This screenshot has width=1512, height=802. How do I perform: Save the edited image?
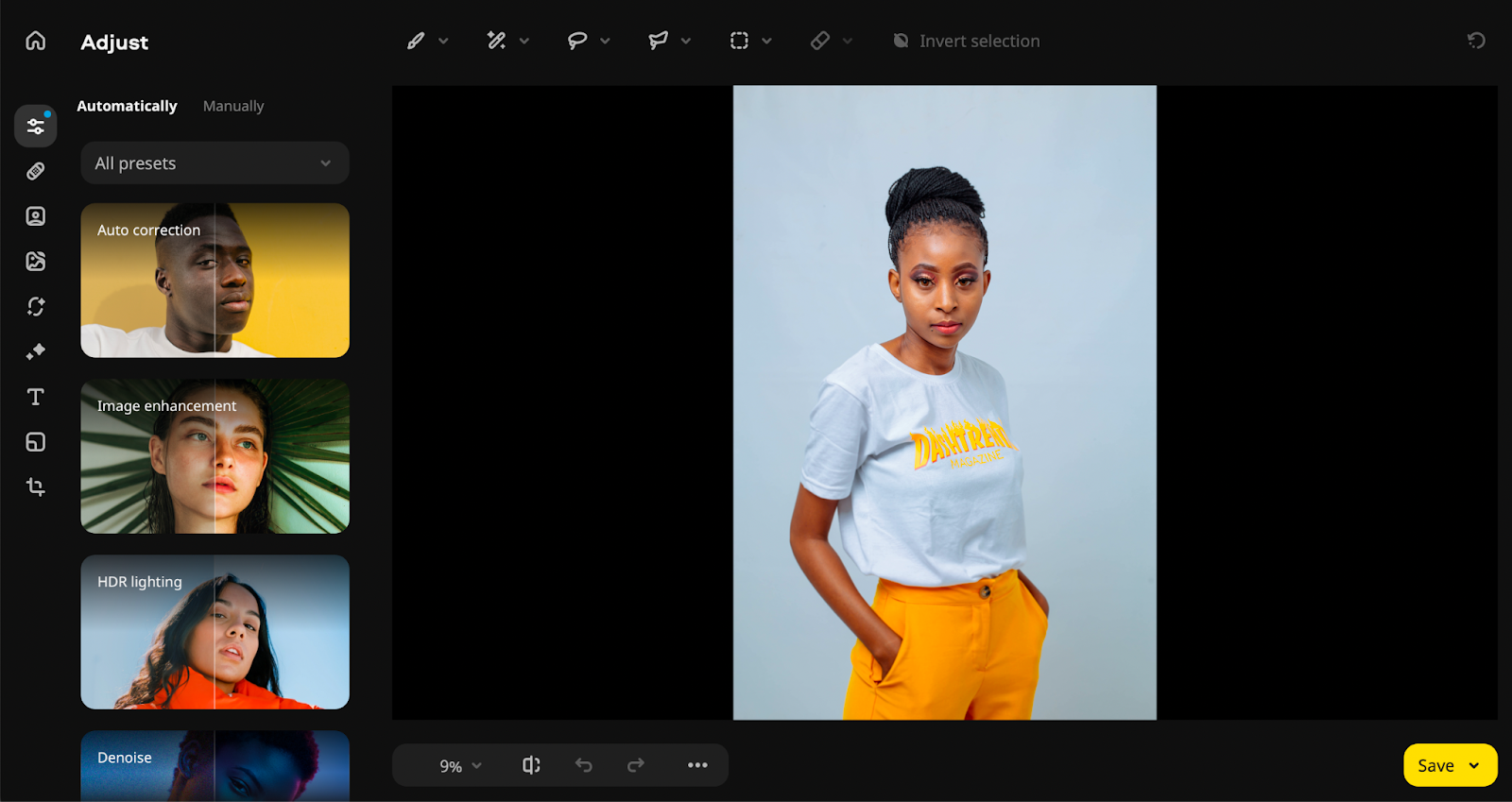[x=1435, y=765]
